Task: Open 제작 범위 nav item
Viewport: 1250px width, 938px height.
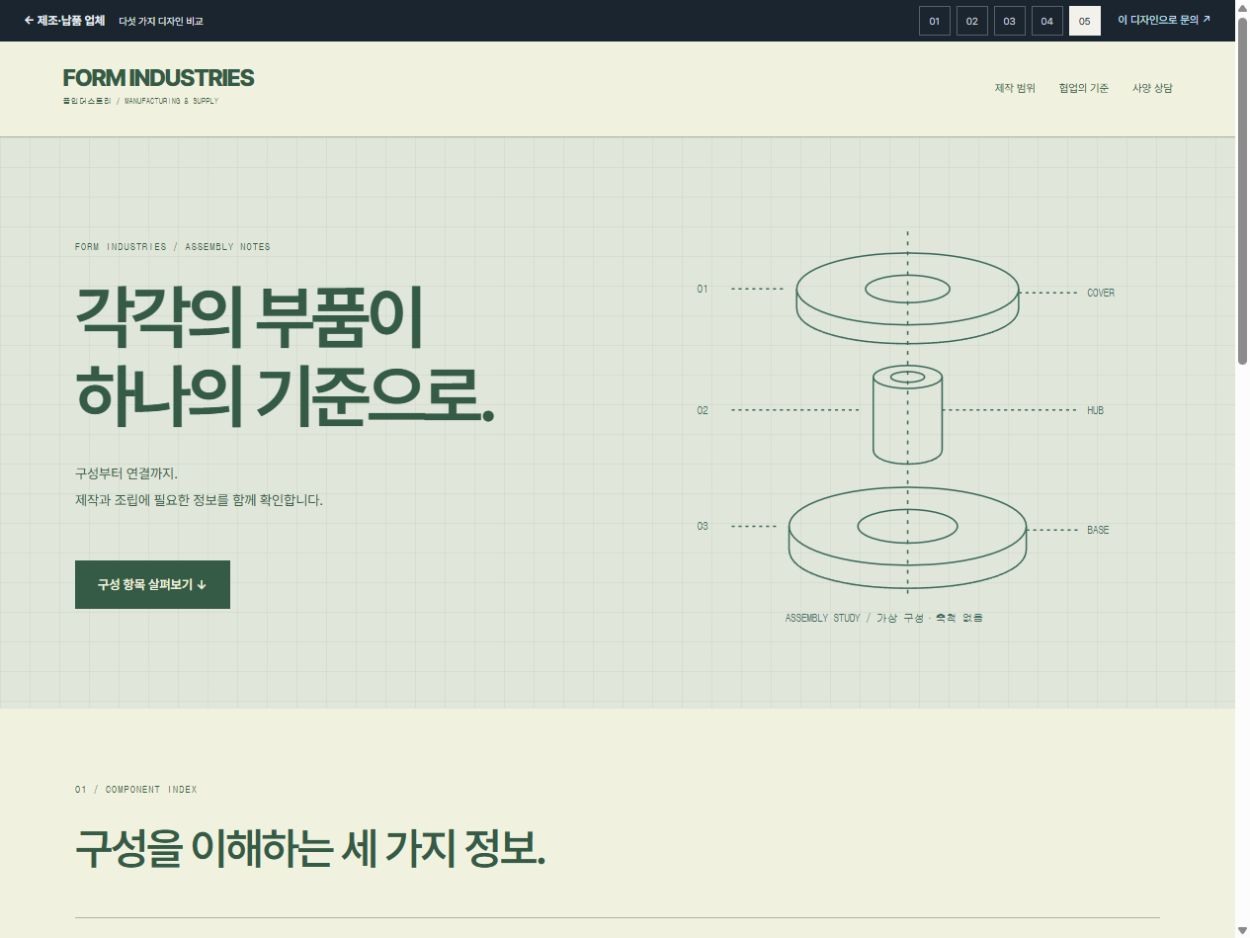Action: coord(1015,88)
